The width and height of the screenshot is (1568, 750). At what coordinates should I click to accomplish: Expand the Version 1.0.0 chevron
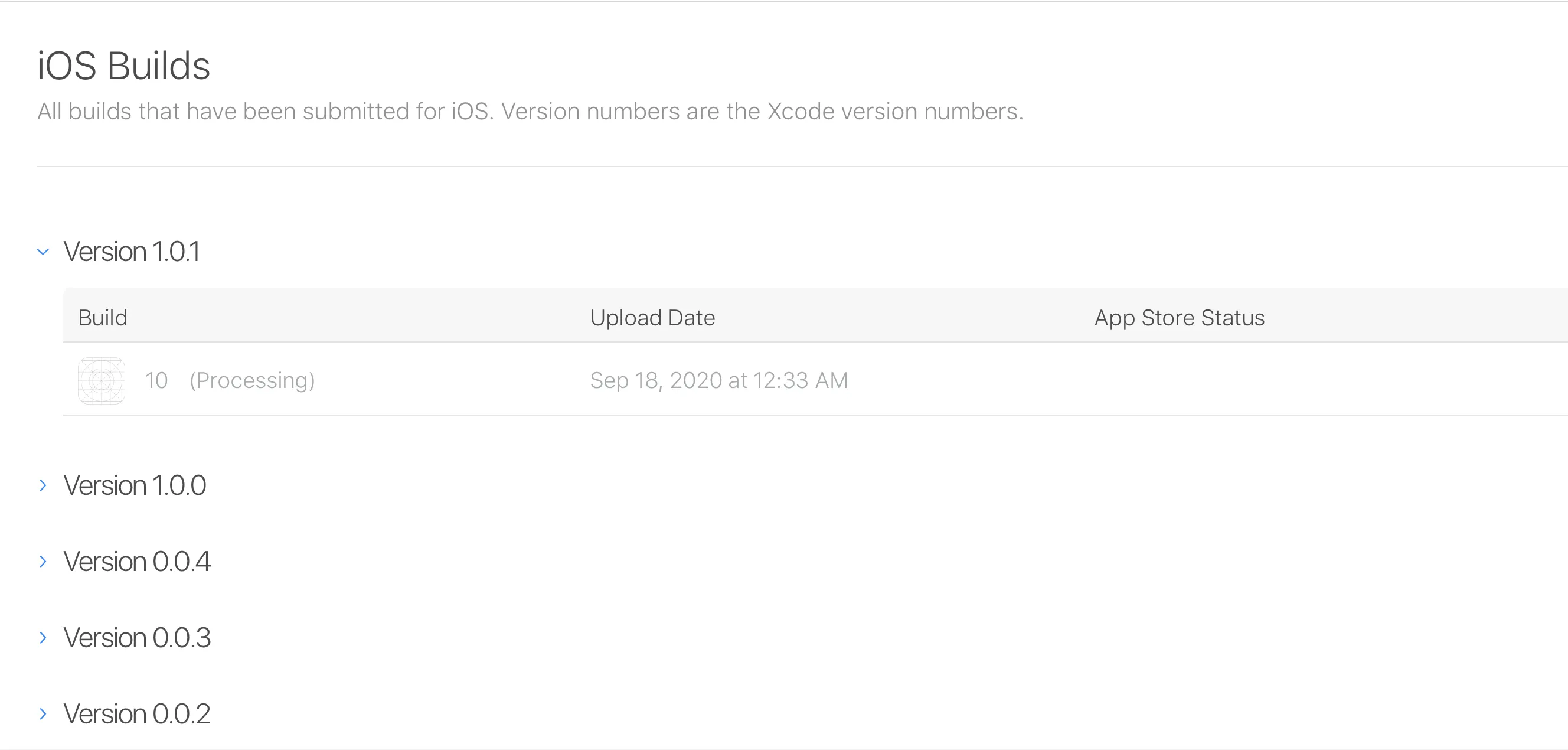pyautogui.click(x=43, y=485)
